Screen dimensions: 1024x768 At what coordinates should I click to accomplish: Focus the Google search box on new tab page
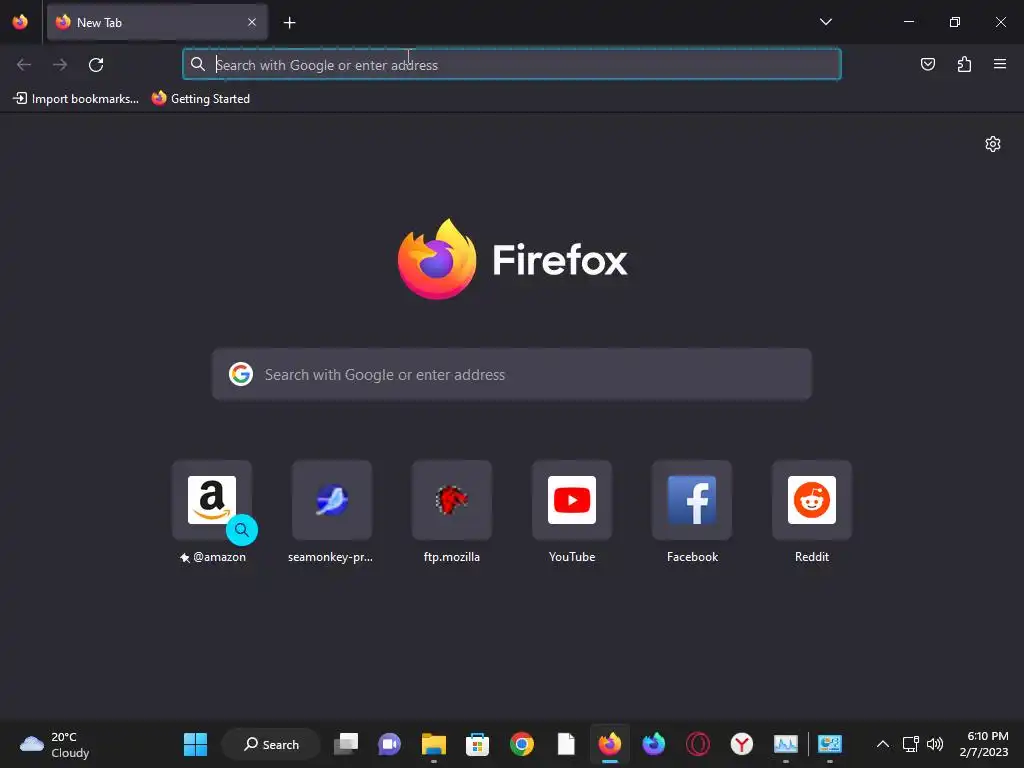pyautogui.click(x=511, y=374)
